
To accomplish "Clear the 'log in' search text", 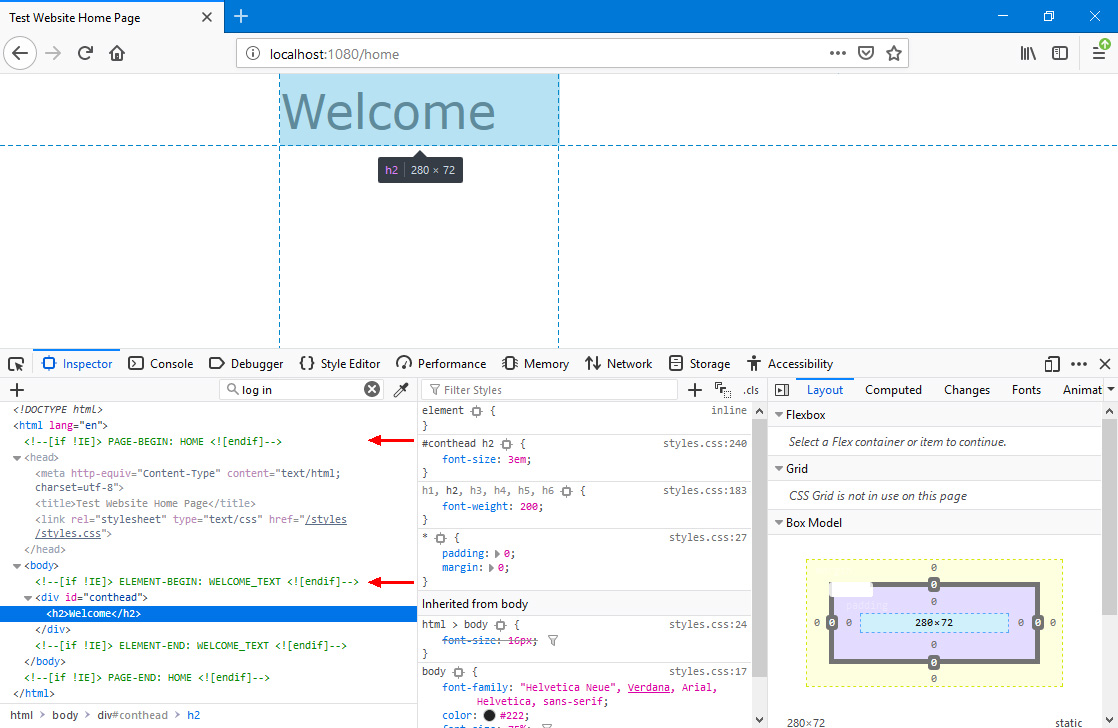I will 372,389.
